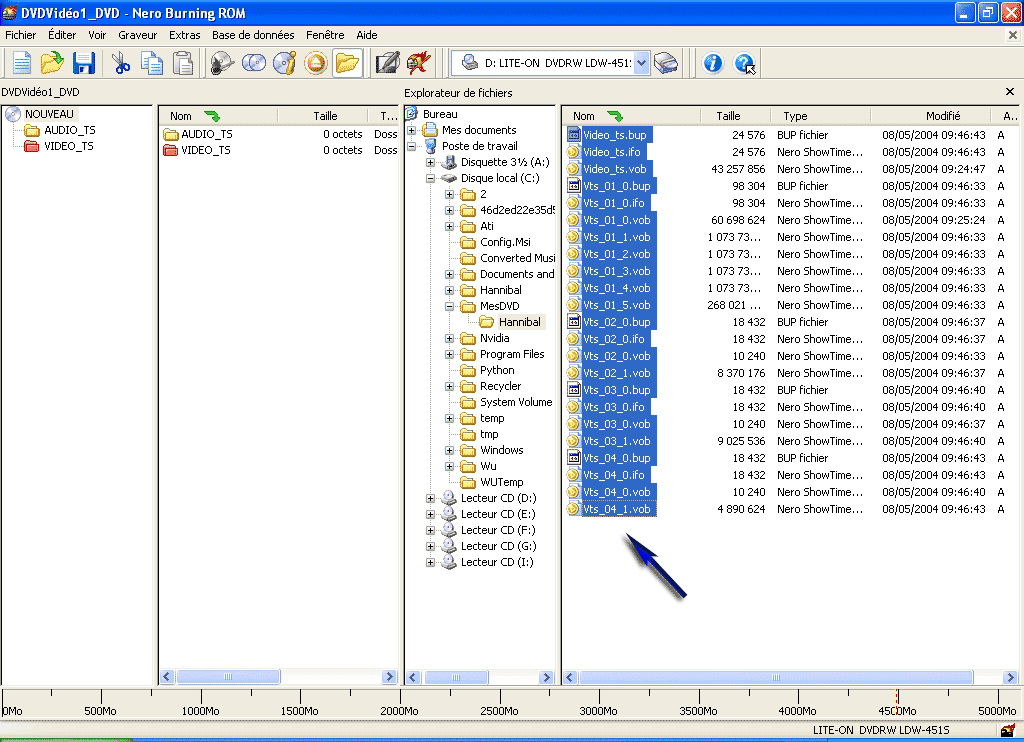The width and height of the screenshot is (1024, 742).
Task: Click the 4500Mo capacity marker on disc gauge
Action: (x=897, y=711)
